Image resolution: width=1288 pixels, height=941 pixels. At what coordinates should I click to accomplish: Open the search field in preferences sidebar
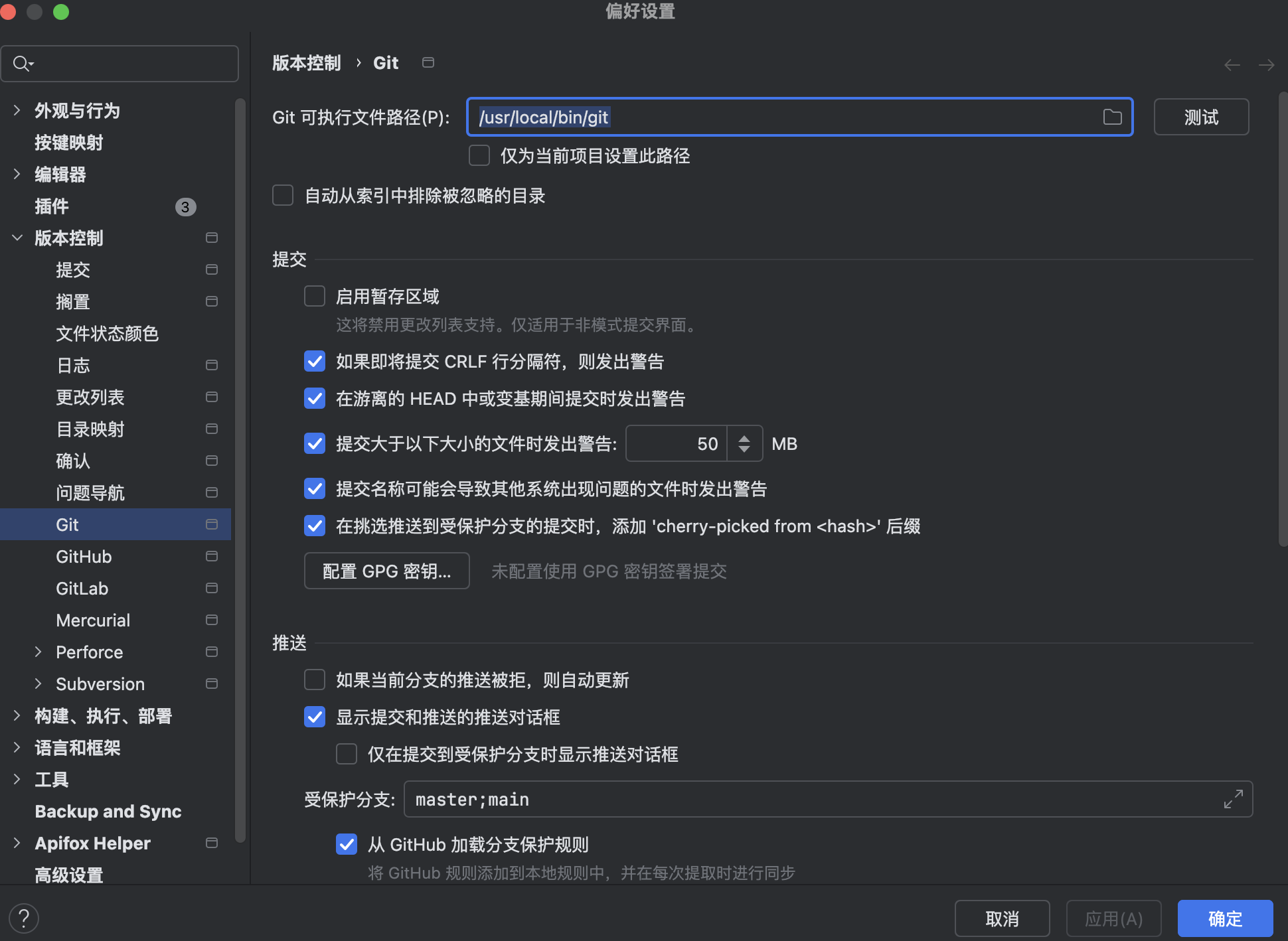[120, 63]
